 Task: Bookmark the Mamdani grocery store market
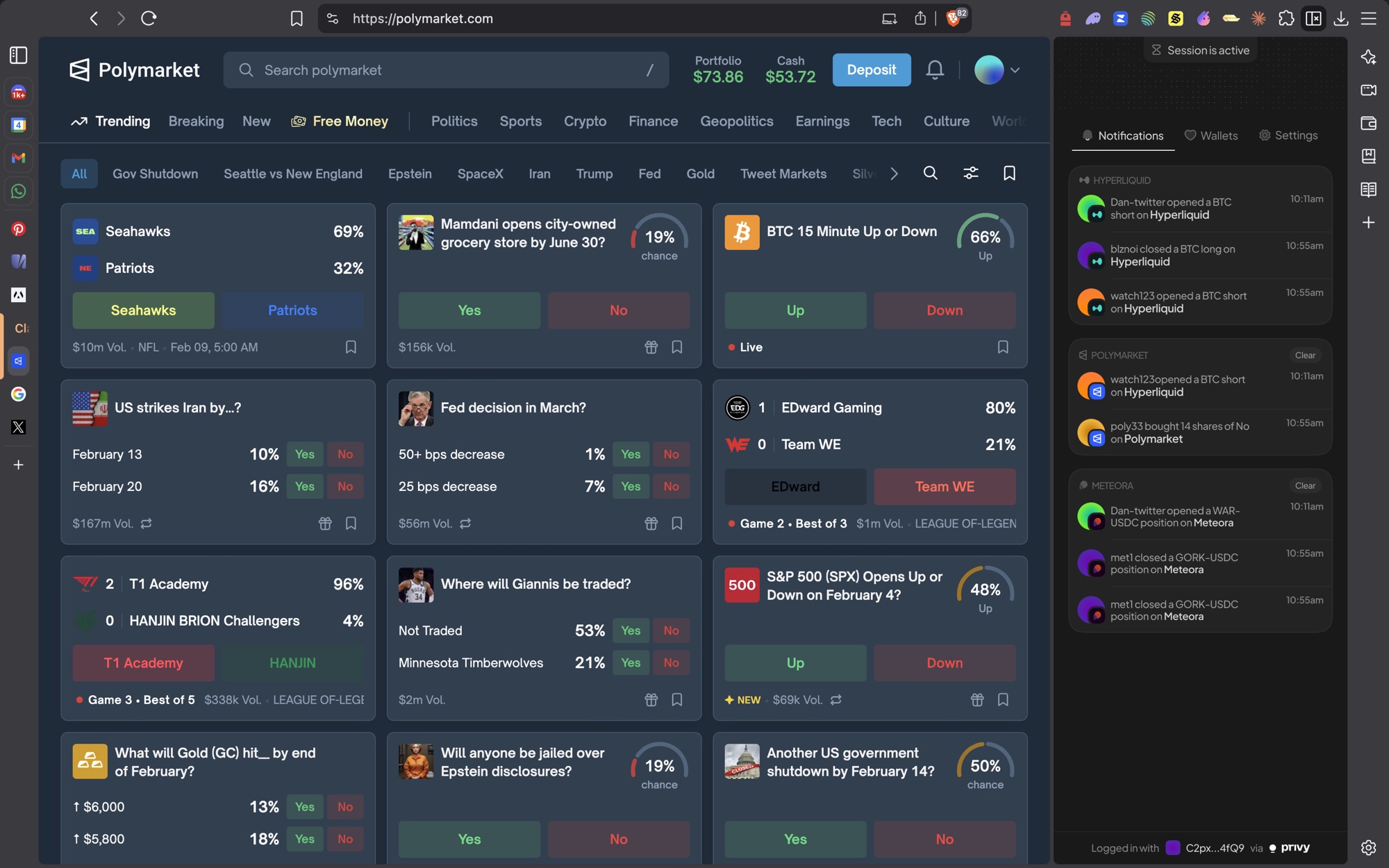[676, 347]
